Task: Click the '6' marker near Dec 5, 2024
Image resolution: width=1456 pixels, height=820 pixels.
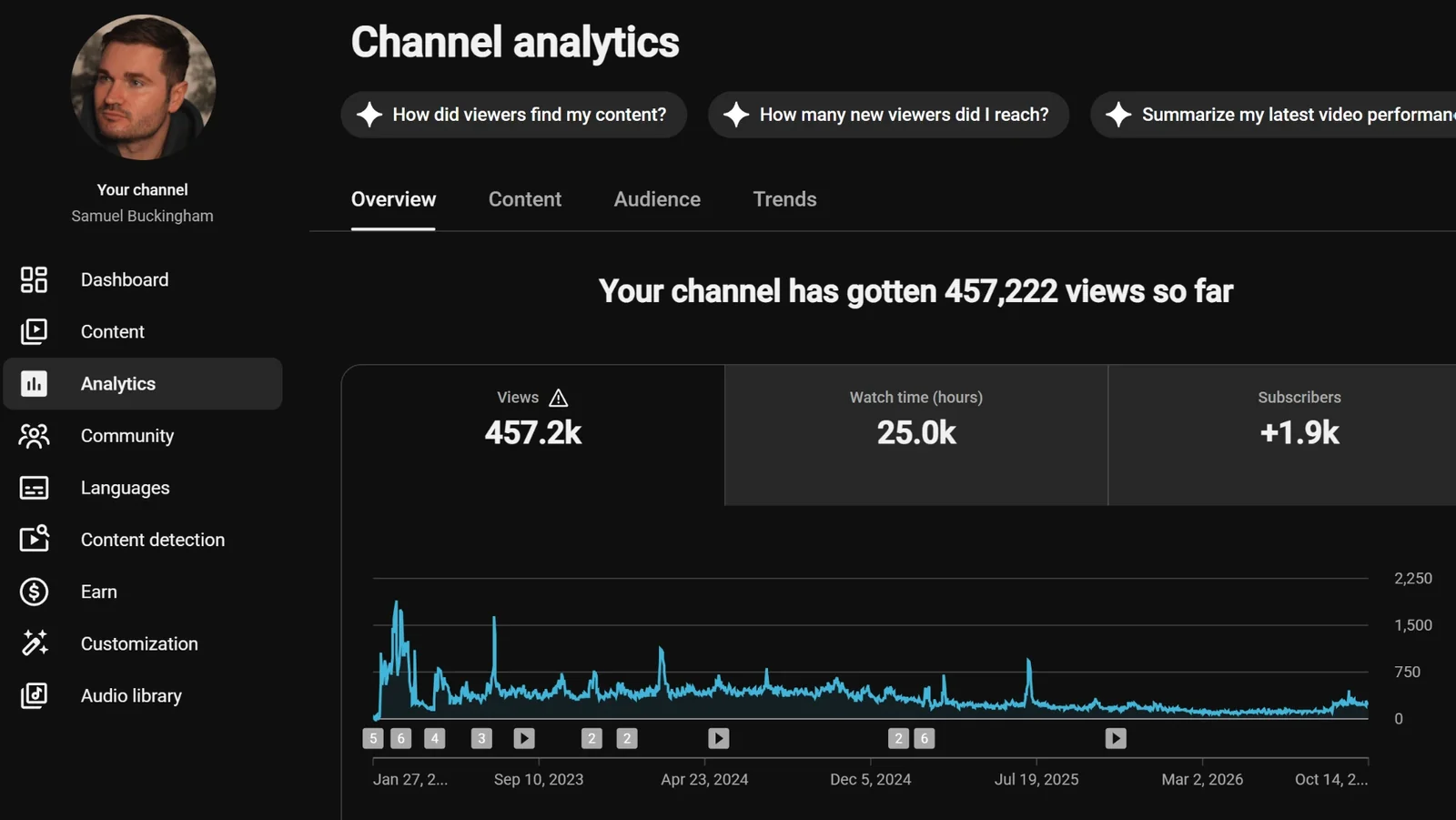Action: click(924, 738)
